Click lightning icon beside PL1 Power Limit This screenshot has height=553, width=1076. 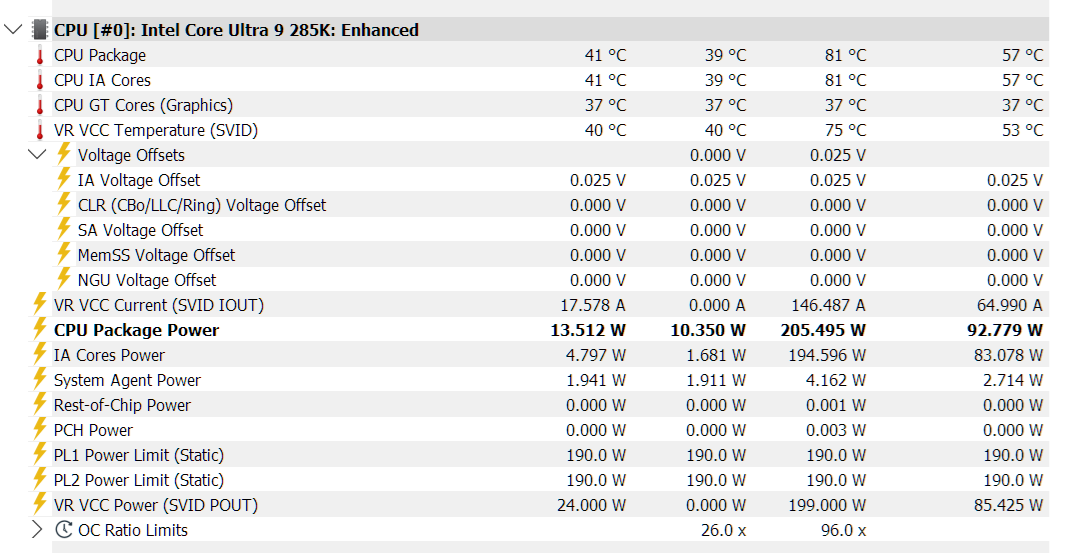click(40, 454)
